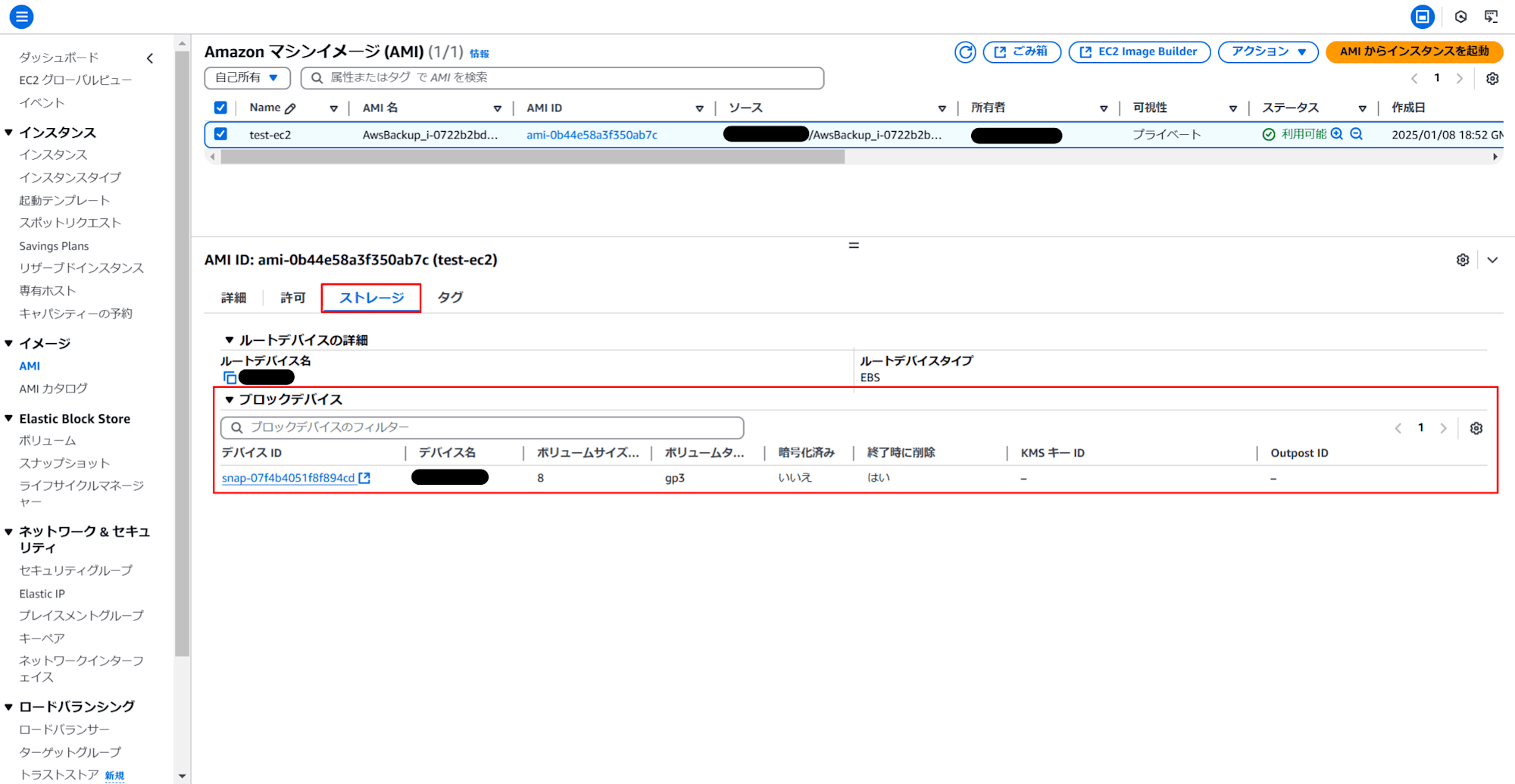Open ボリューム in sidebar
Screen dimensions: 1515x784
(x=48, y=441)
